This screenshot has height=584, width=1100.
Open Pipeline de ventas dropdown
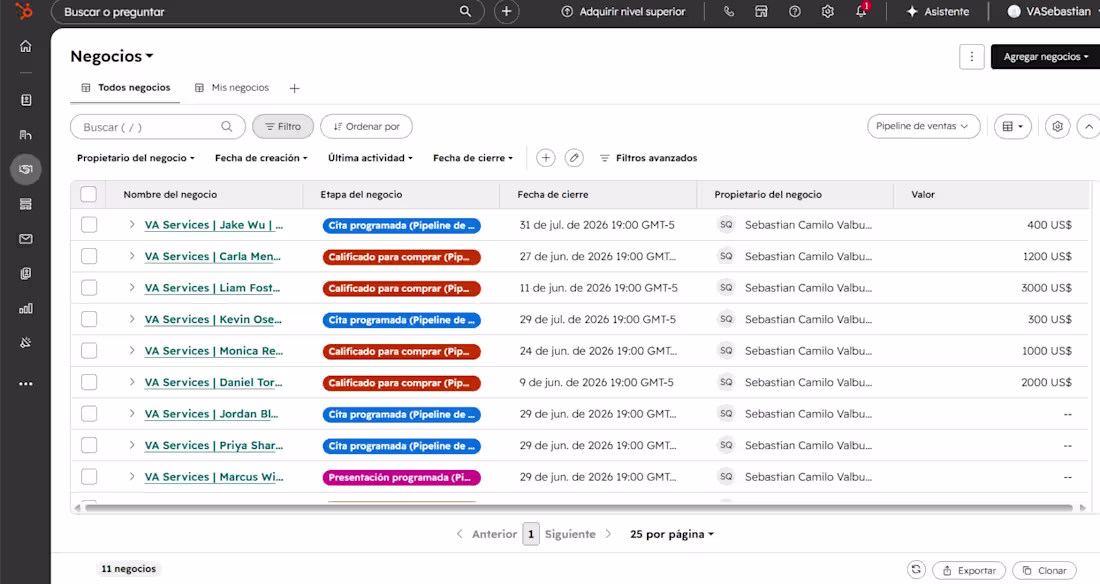point(923,126)
